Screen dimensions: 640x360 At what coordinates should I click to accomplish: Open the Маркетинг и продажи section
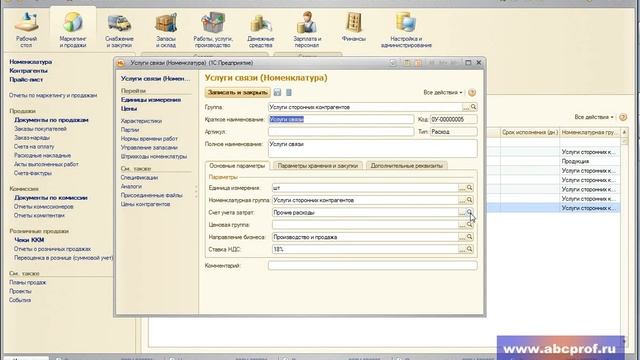(x=73, y=30)
